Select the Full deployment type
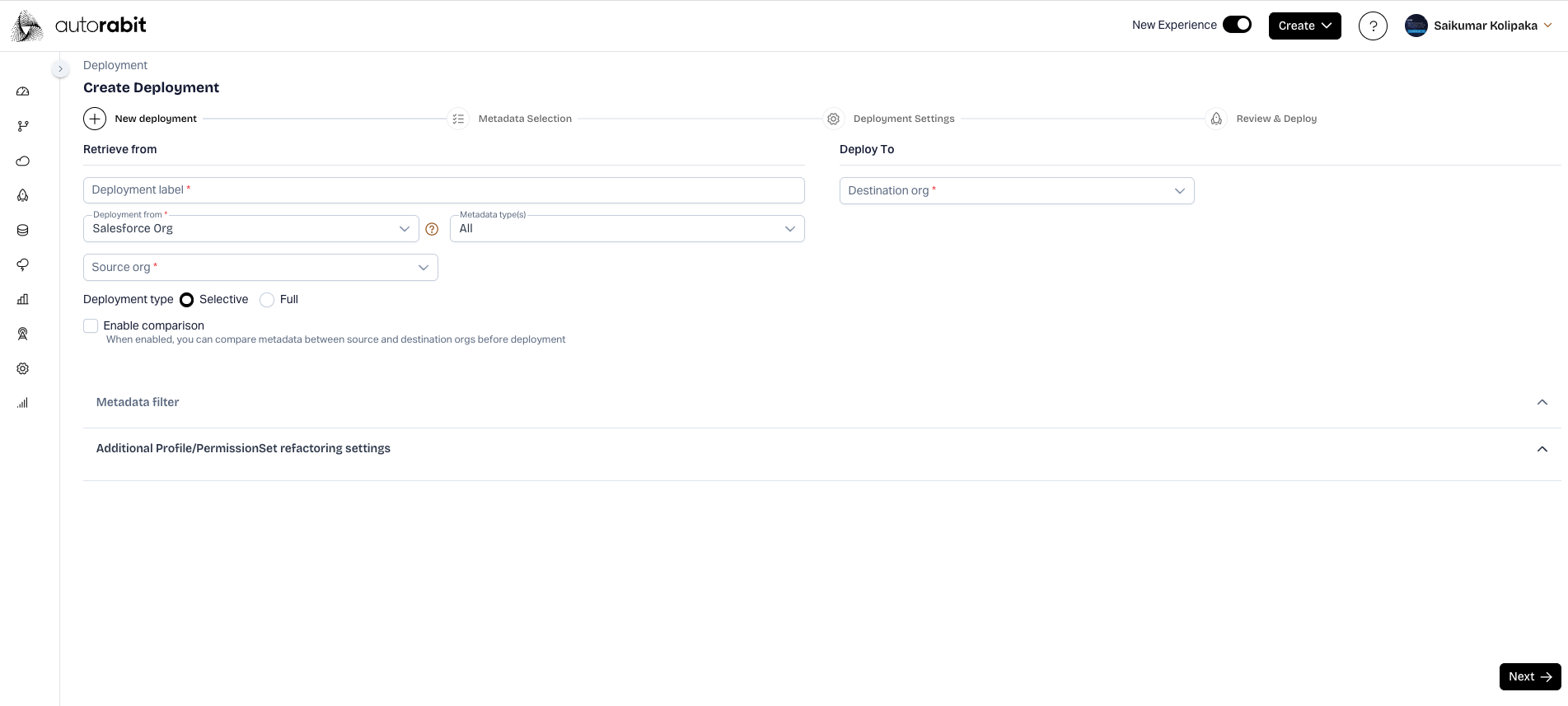Viewport: 1568px width, 706px height. (267, 300)
